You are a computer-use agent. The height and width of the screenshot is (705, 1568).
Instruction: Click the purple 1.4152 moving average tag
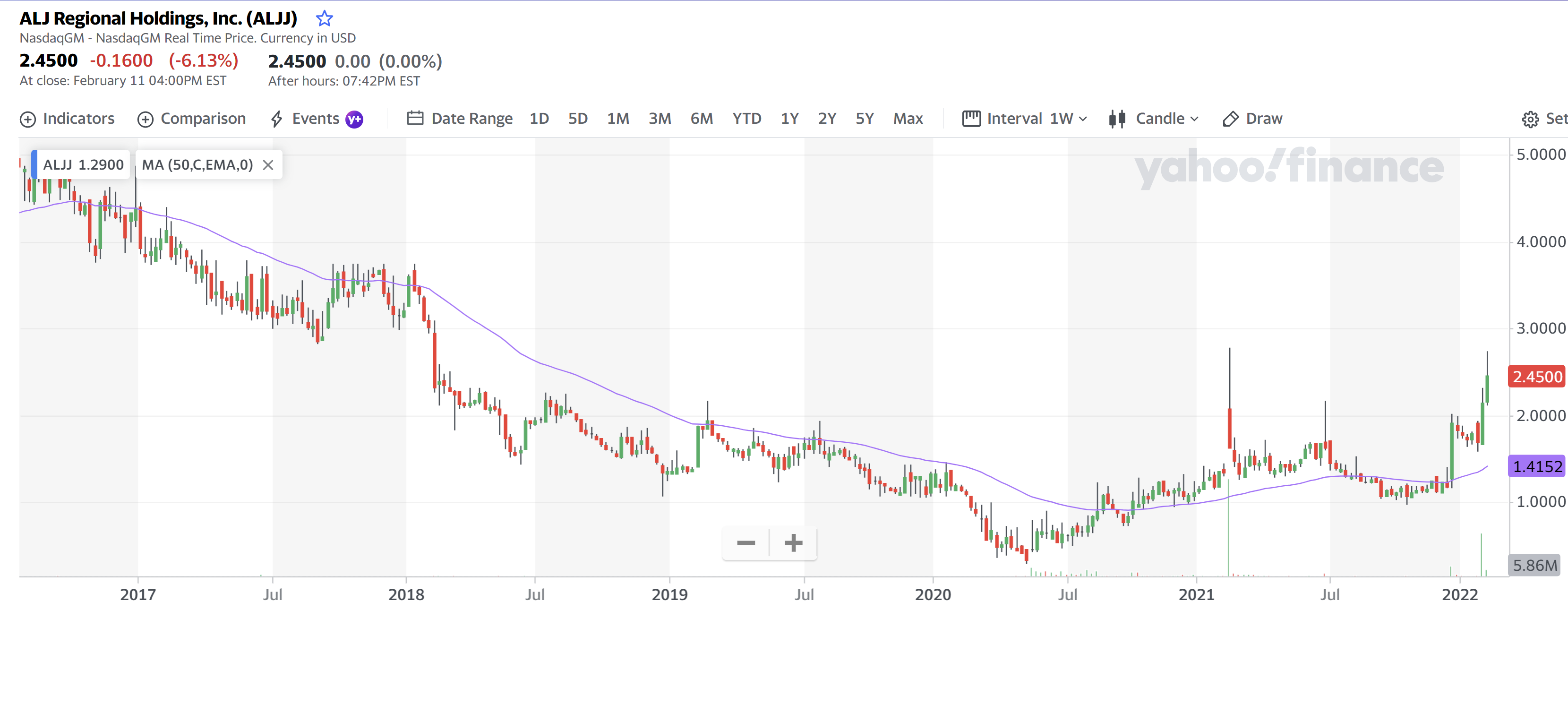point(1536,467)
